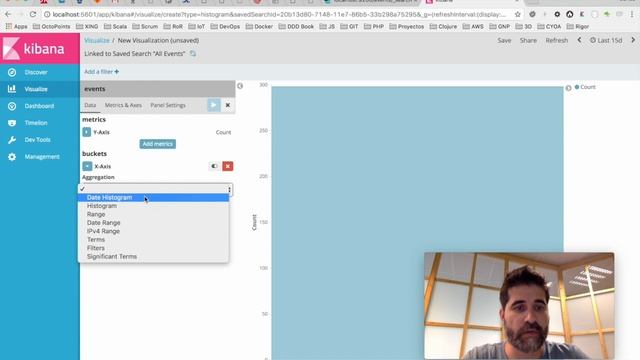Select Filters aggregation
640x360 pixels.
[x=153, y=248]
